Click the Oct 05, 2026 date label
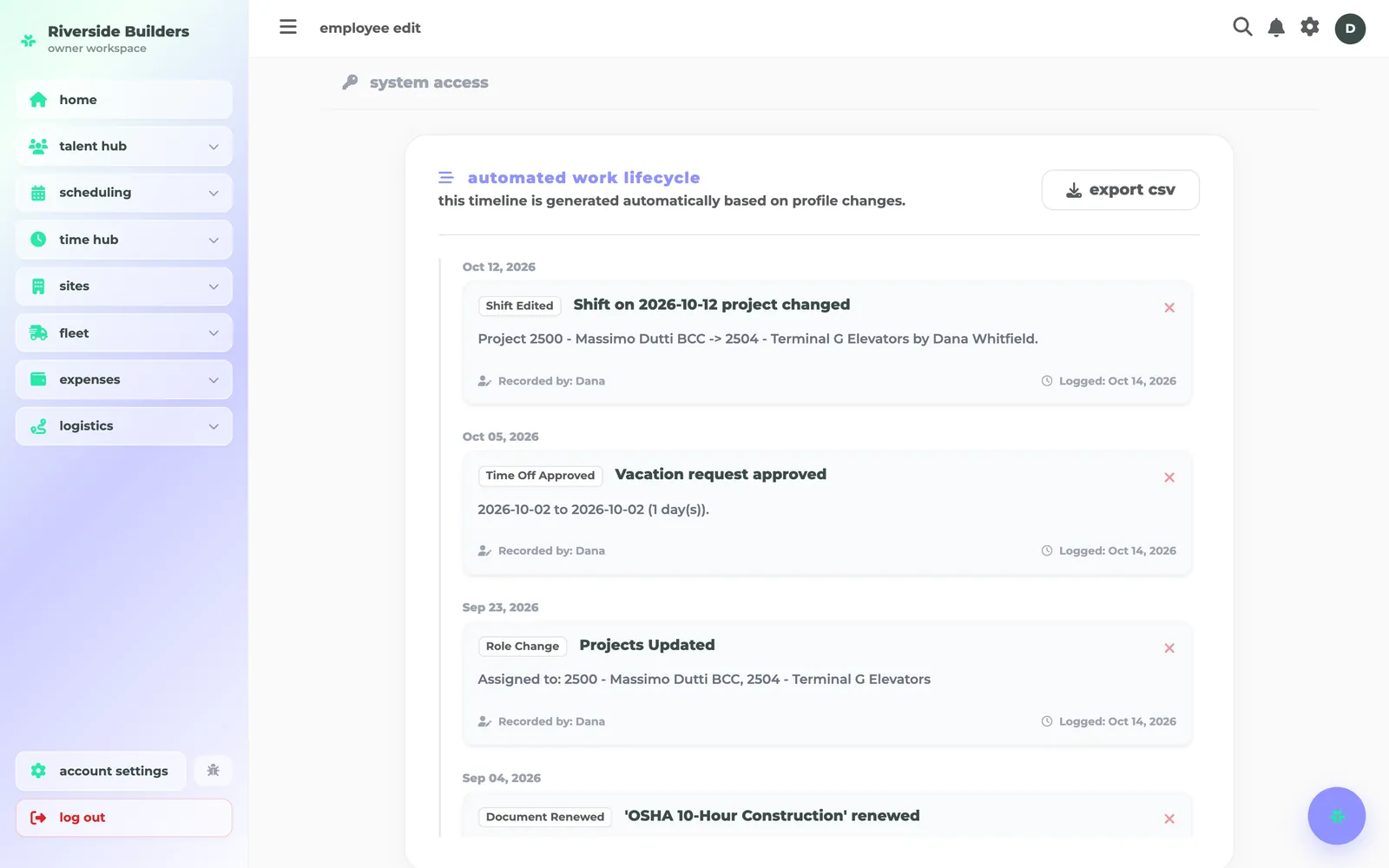The image size is (1389, 868). [x=500, y=437]
